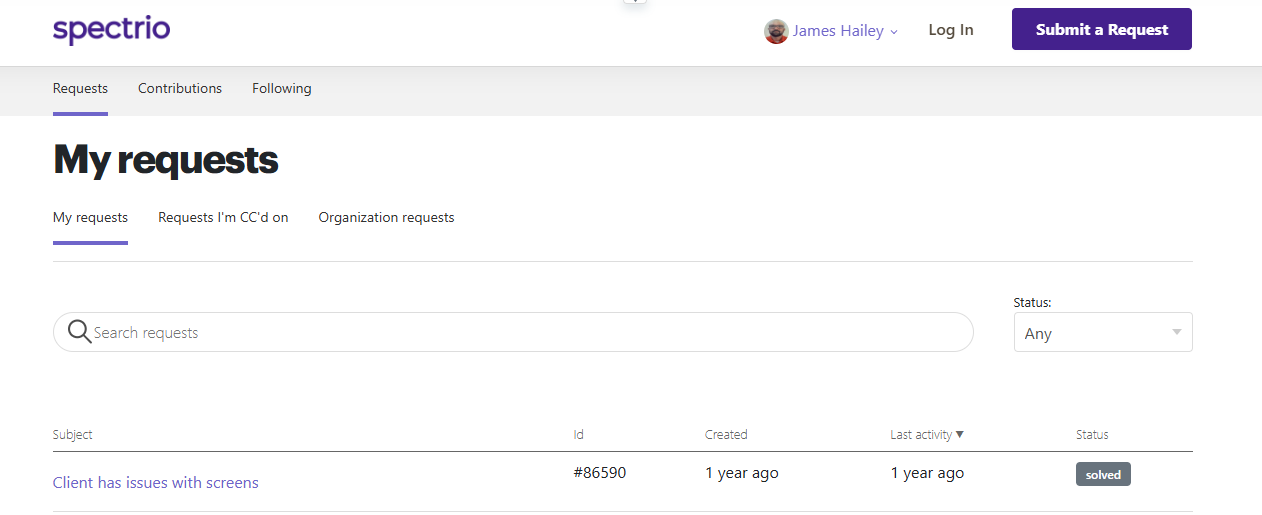Expand the James Hailey user menu chevron
The height and width of the screenshot is (515, 1262).
(894, 32)
